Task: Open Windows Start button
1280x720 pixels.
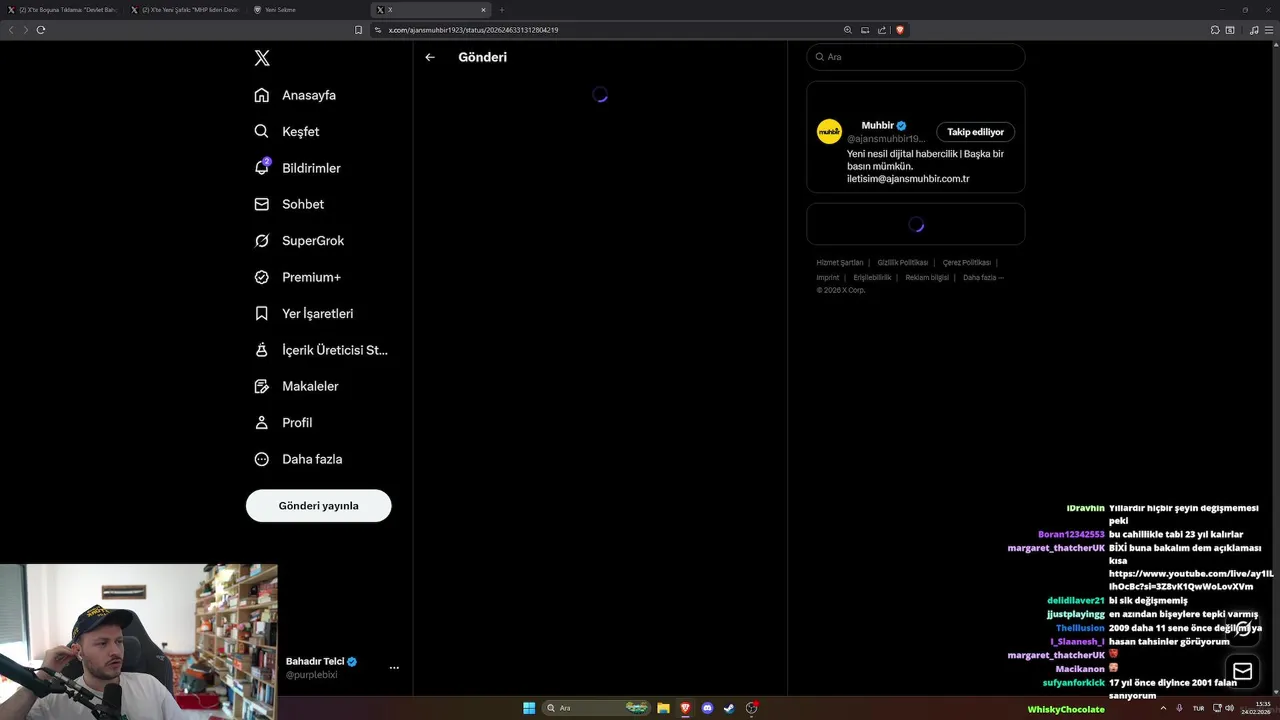Action: point(529,708)
